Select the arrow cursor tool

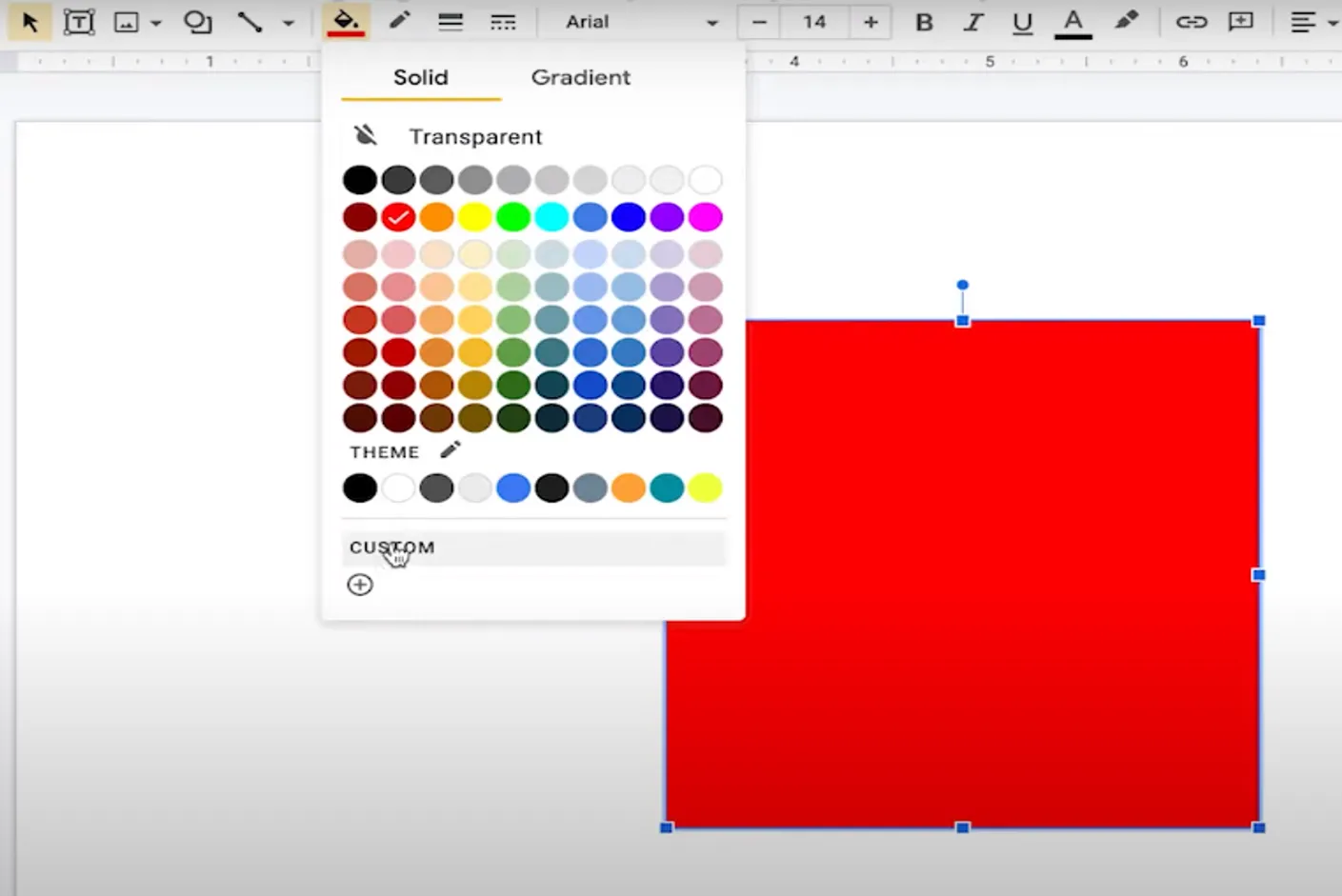pyautogui.click(x=30, y=21)
